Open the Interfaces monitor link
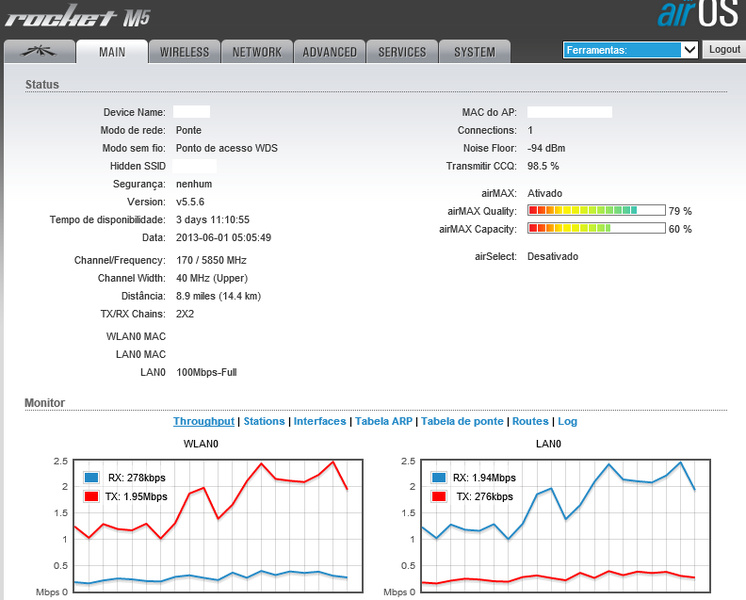Image resolution: width=746 pixels, height=600 pixels. click(x=320, y=421)
